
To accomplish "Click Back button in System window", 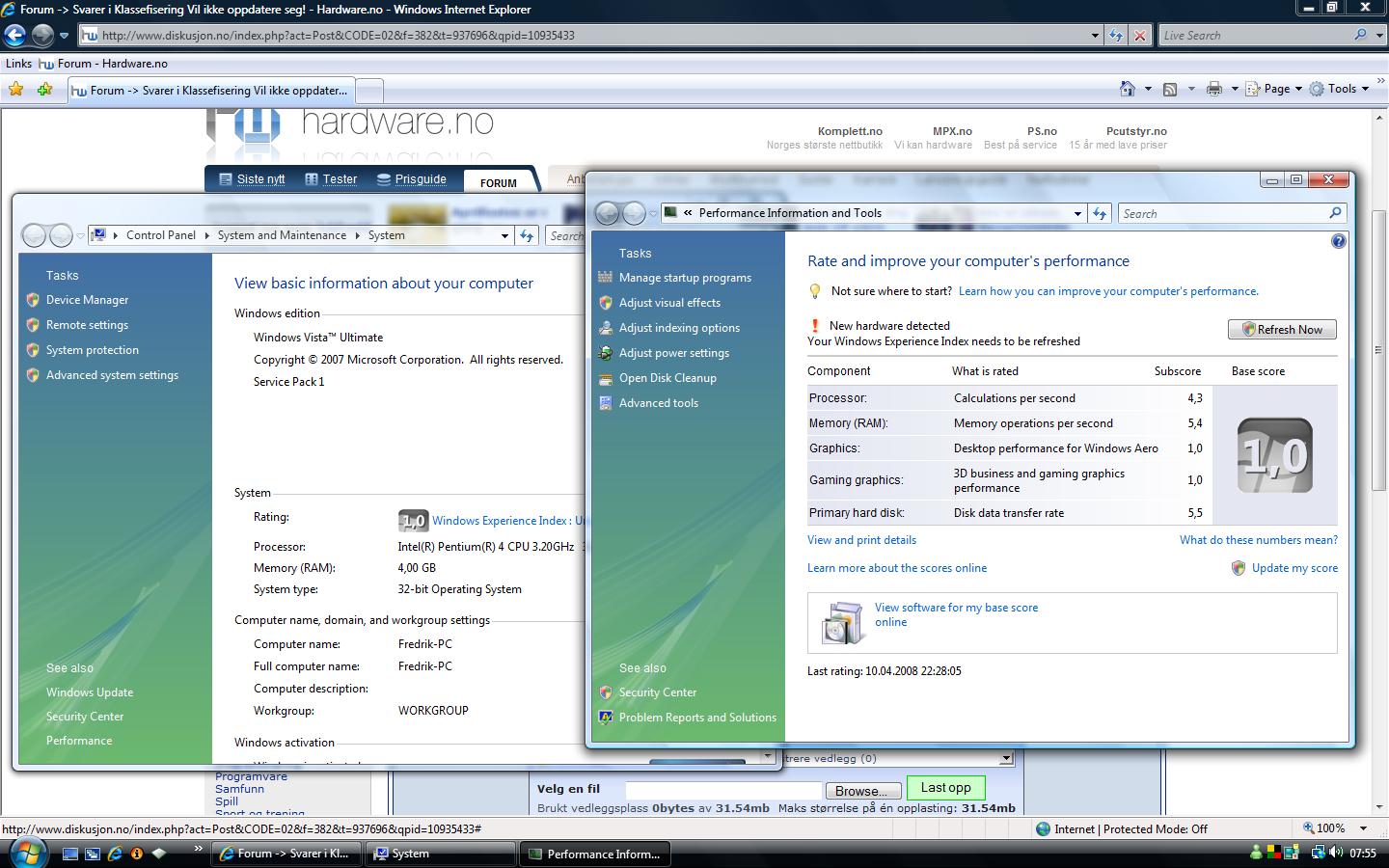I will click(x=34, y=235).
